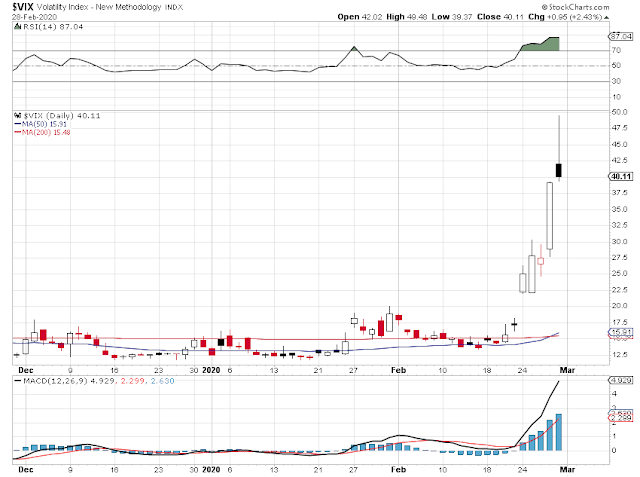The image size is (640, 477).
Task: Click the Low 39.37 value
Action: 452,17
